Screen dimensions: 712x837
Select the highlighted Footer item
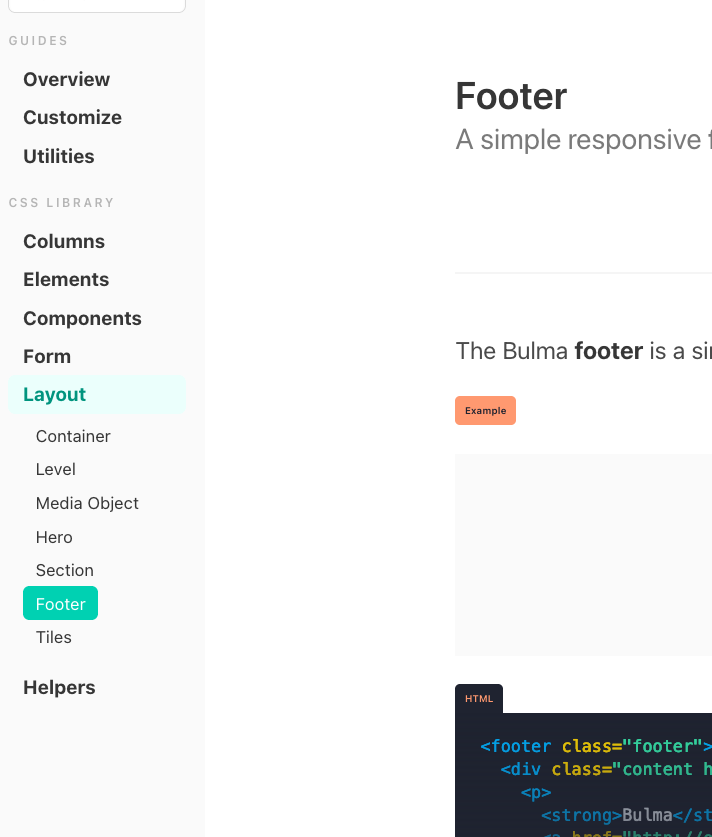click(60, 603)
